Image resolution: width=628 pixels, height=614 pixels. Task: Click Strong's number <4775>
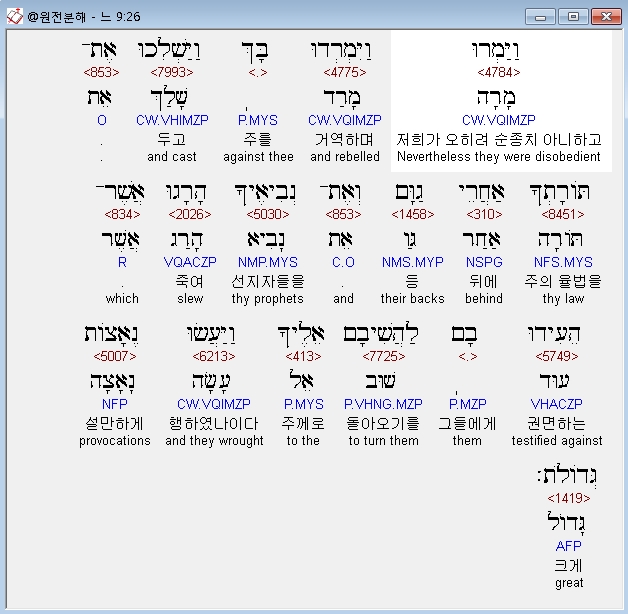(344, 72)
